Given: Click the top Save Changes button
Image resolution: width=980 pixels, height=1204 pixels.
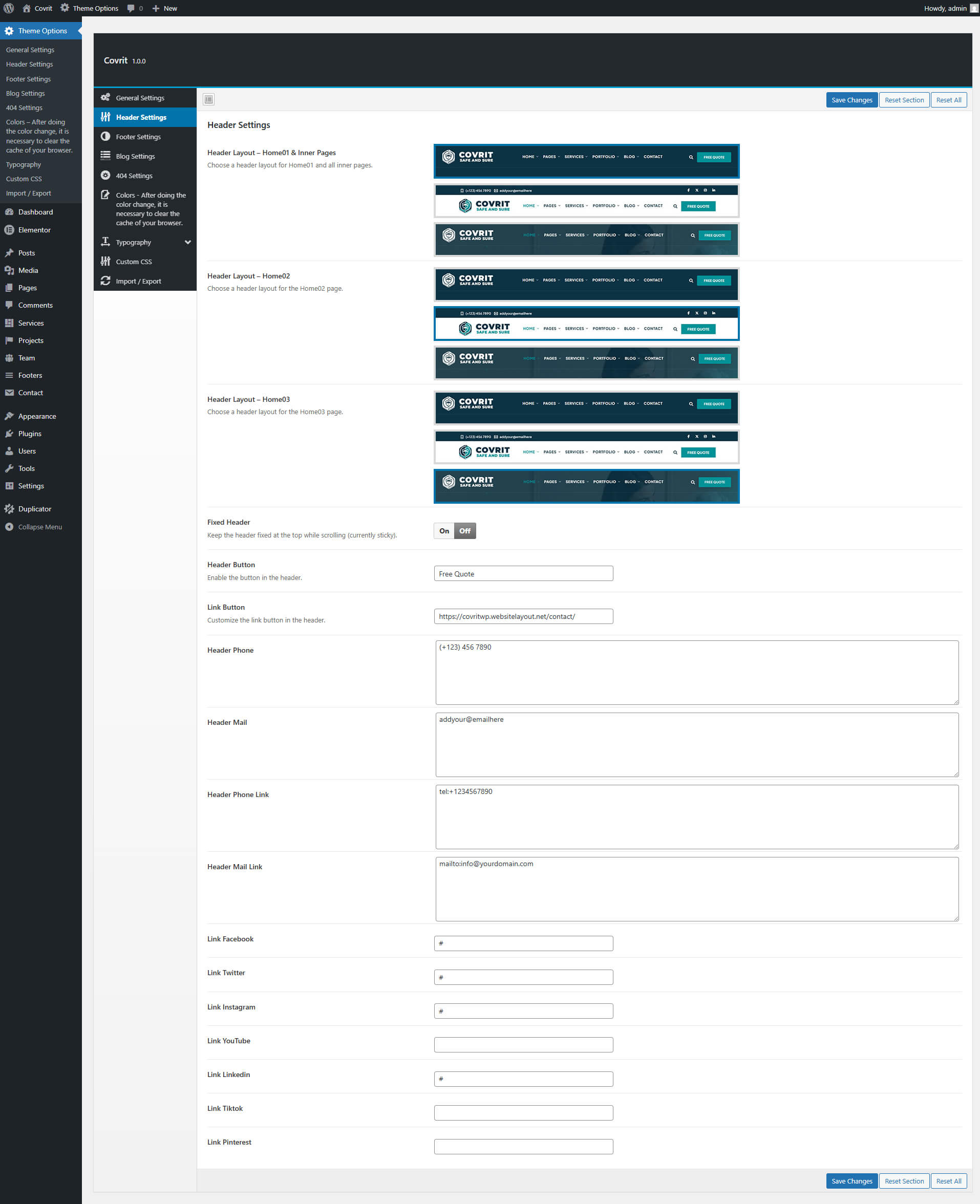Looking at the screenshot, I should click(851, 100).
